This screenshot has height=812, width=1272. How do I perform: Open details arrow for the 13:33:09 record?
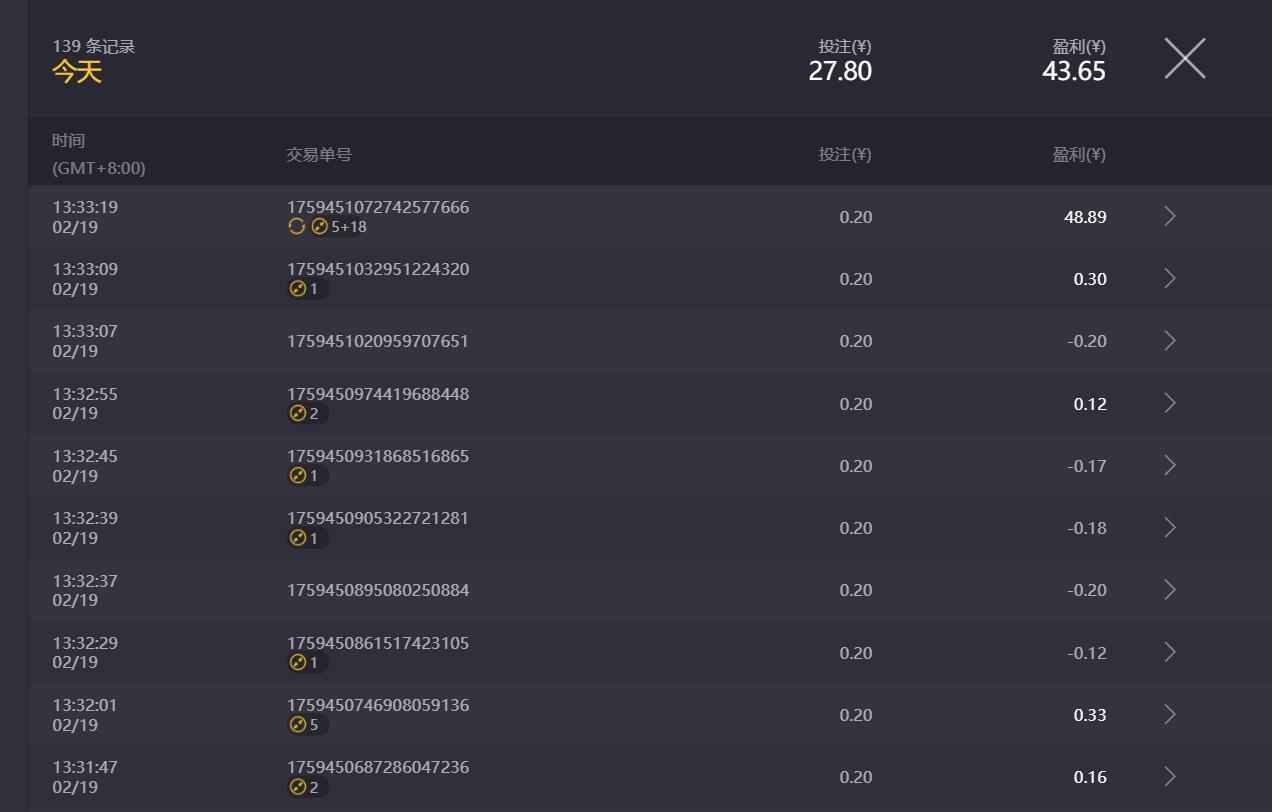pyautogui.click(x=1170, y=279)
